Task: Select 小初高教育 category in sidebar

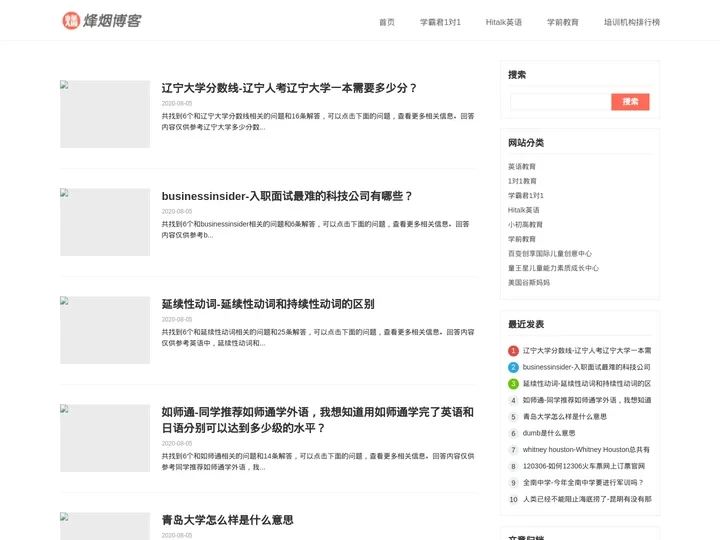Action: pyautogui.click(x=525, y=225)
